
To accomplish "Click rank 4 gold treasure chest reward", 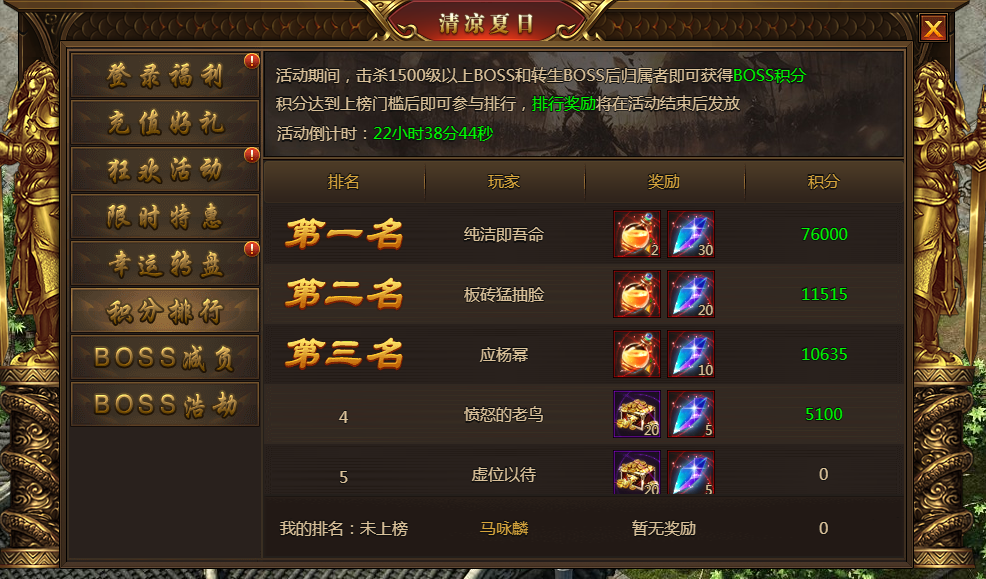I will (637, 414).
